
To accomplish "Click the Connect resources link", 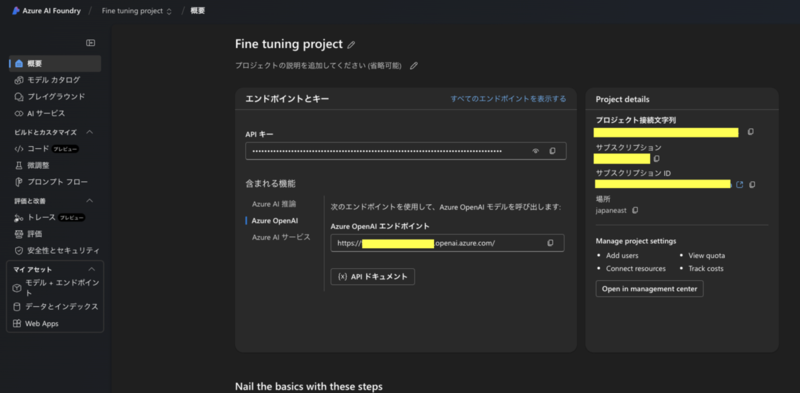I will [636, 268].
